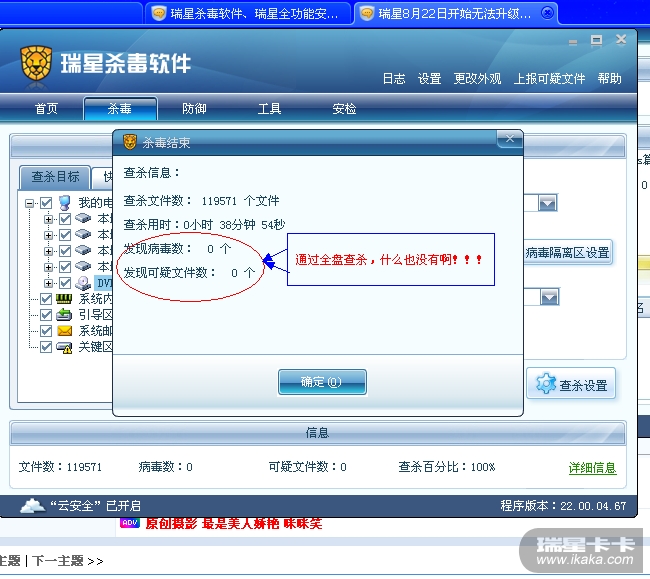Click the 引导区 boot sector icon

tap(64, 315)
